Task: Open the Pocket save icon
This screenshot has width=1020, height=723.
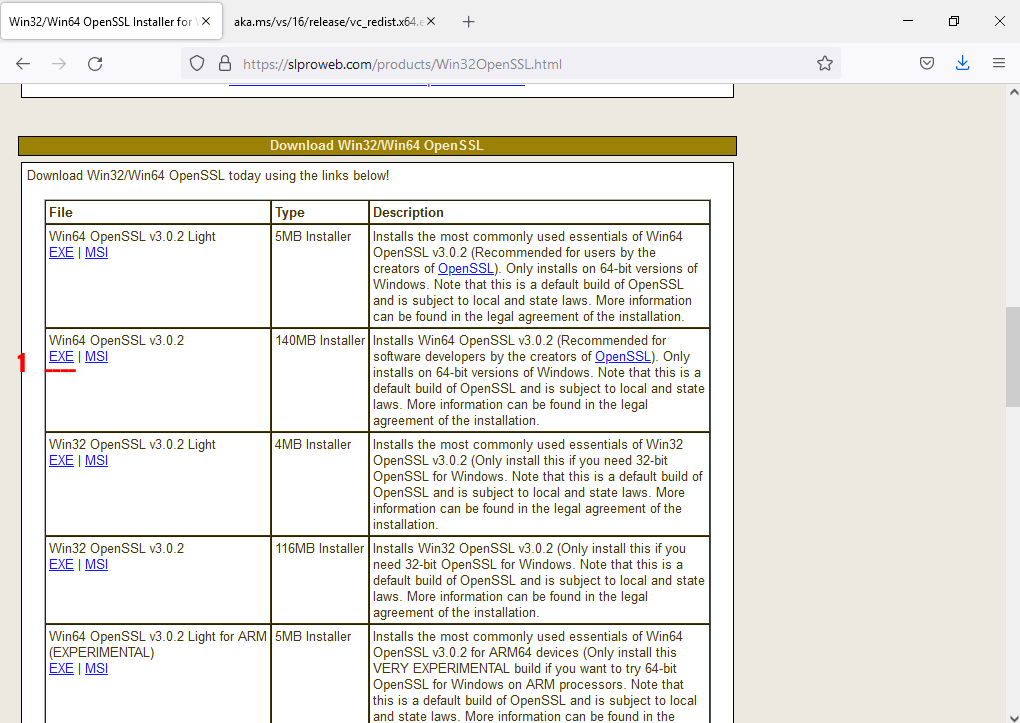Action: point(927,63)
